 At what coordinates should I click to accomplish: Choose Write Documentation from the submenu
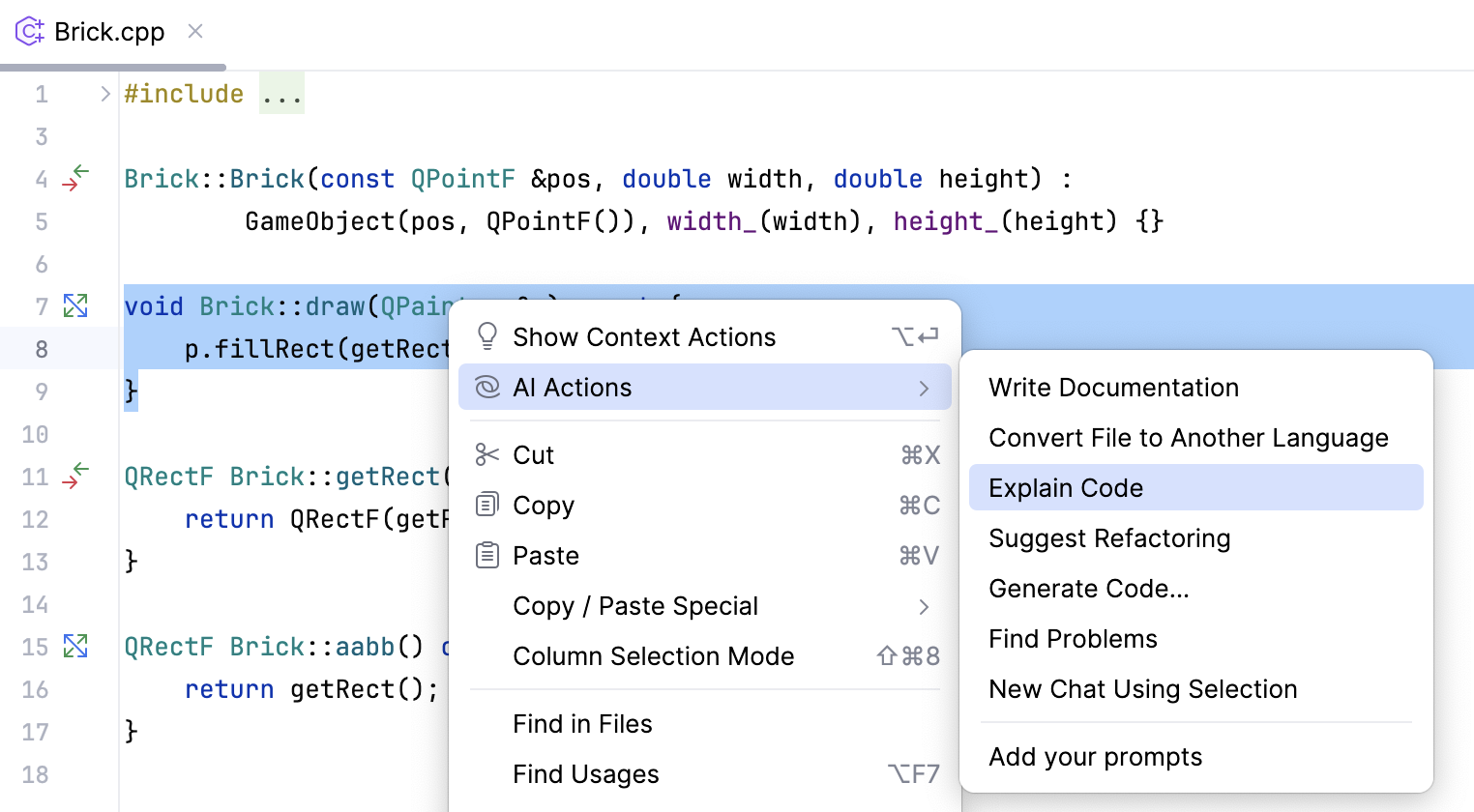pos(1113,387)
